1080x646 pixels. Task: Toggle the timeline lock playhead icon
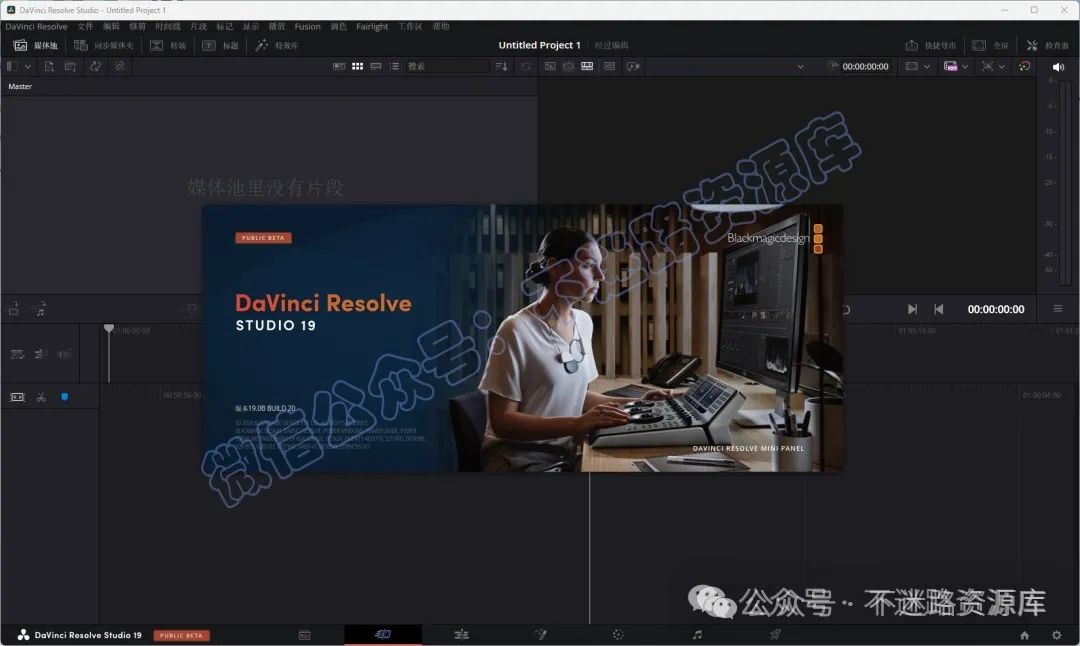17,354
